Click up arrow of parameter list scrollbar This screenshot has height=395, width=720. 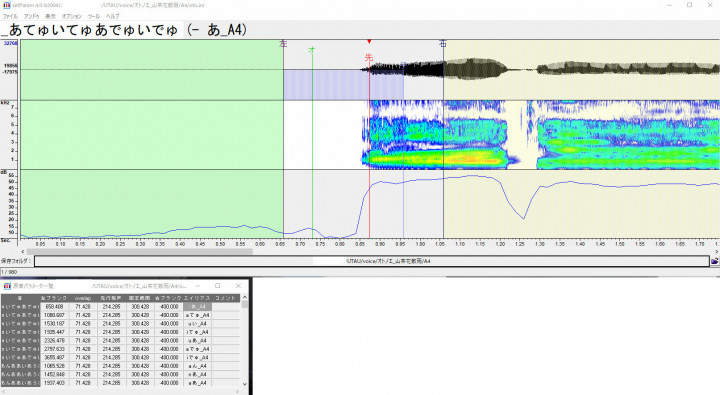coord(244,297)
